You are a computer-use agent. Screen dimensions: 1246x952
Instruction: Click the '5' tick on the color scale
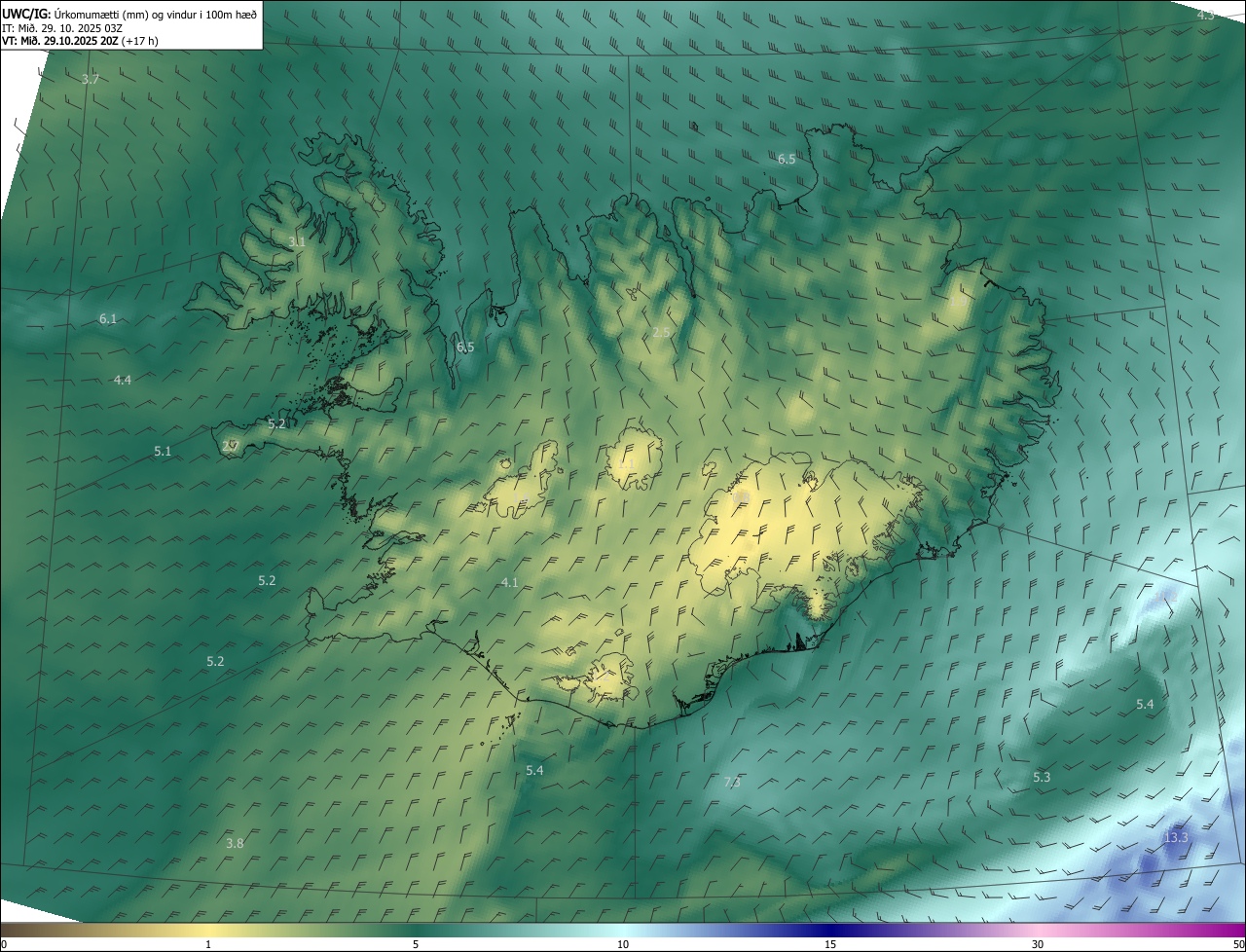[x=416, y=944]
